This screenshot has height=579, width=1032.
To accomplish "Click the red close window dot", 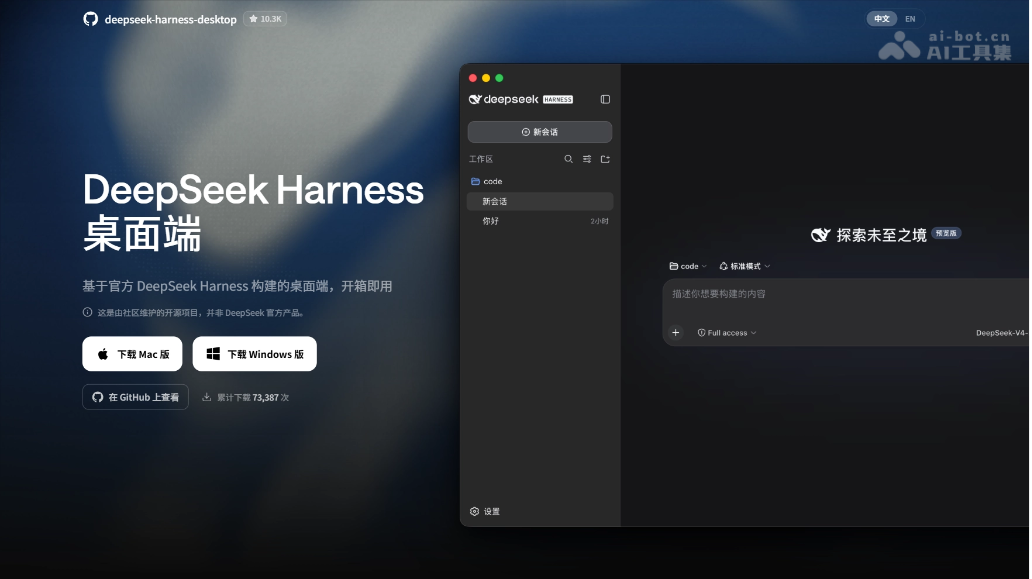I will (473, 78).
